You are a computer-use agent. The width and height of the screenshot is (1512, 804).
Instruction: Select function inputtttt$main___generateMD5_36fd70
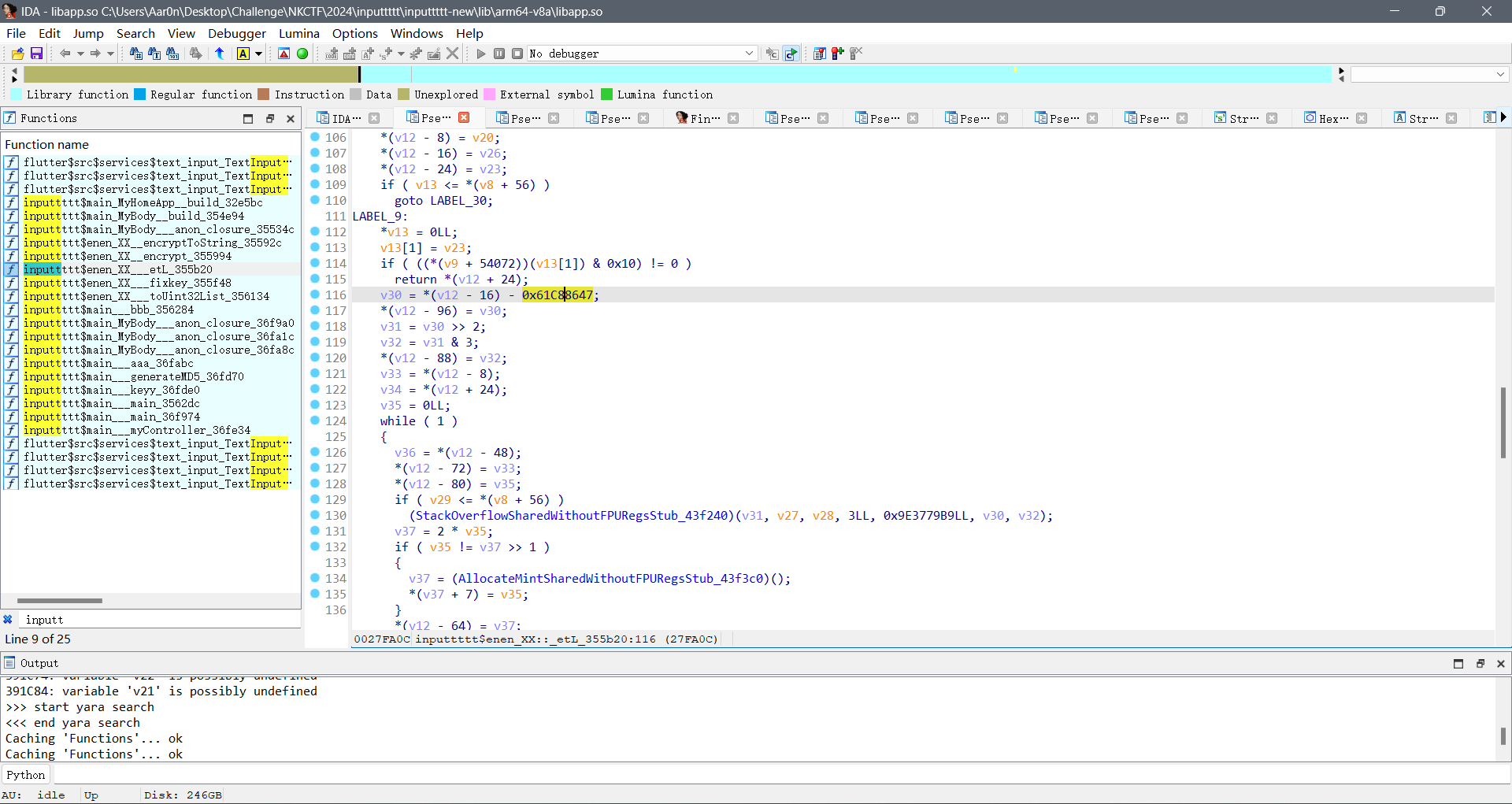coord(134,376)
